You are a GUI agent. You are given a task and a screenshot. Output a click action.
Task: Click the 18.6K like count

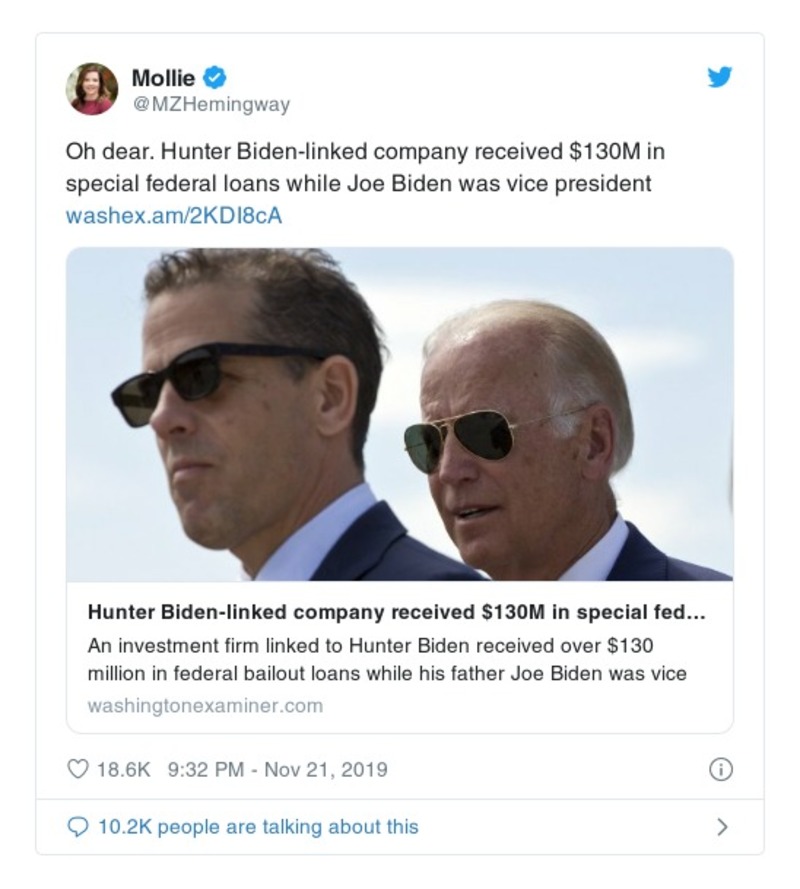pos(123,770)
